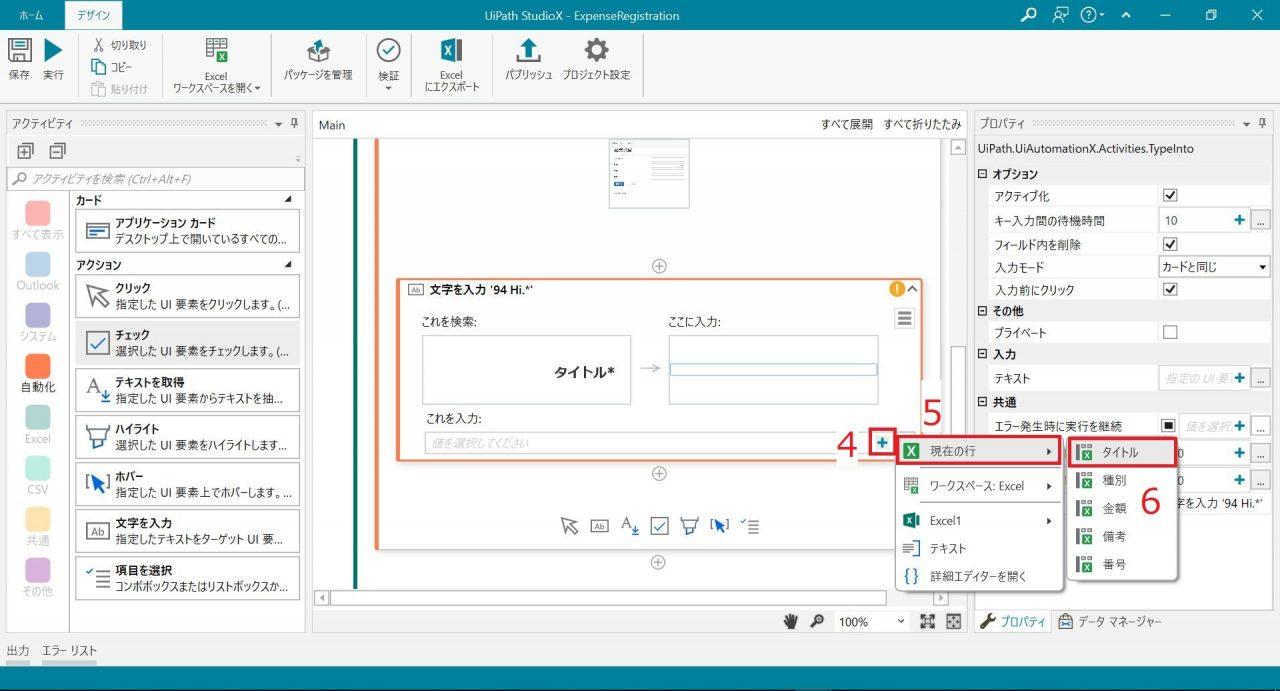Open the feedback person icon in title bar
The image size is (1280, 691).
pos(1061,15)
